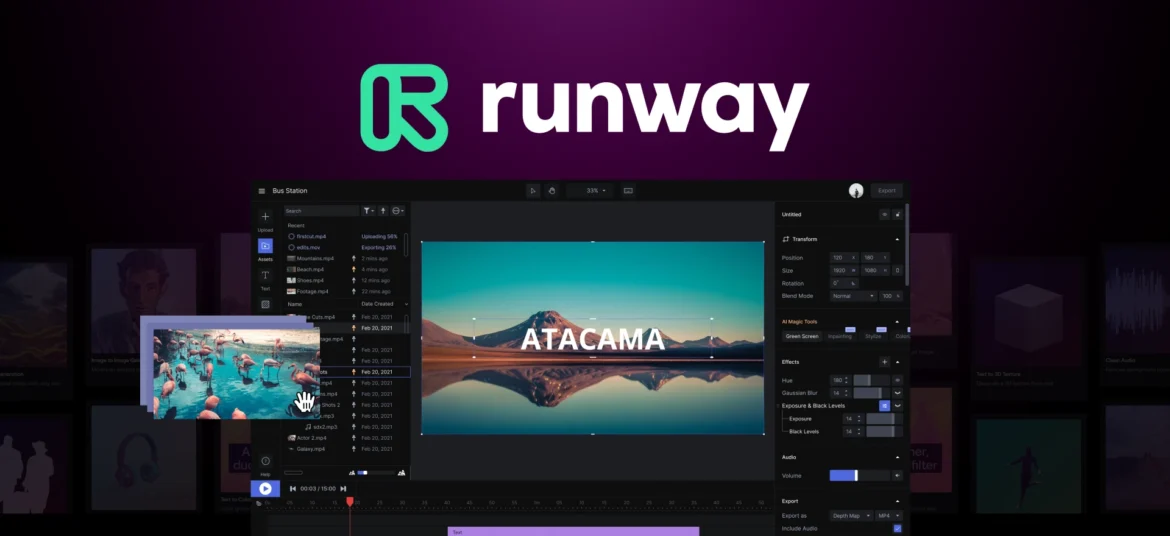Screen dimensions: 1170x536
Task: Click the red timeline playhead marker
Action: coord(349,502)
